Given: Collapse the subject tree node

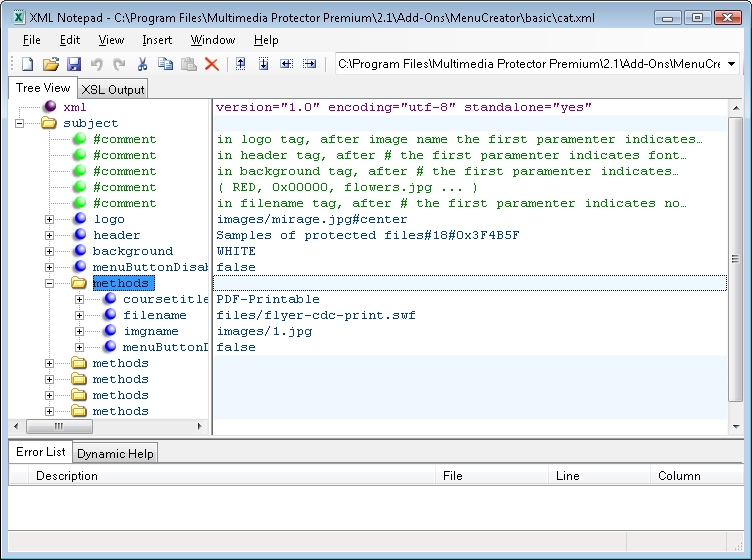Looking at the screenshot, I should [19, 124].
